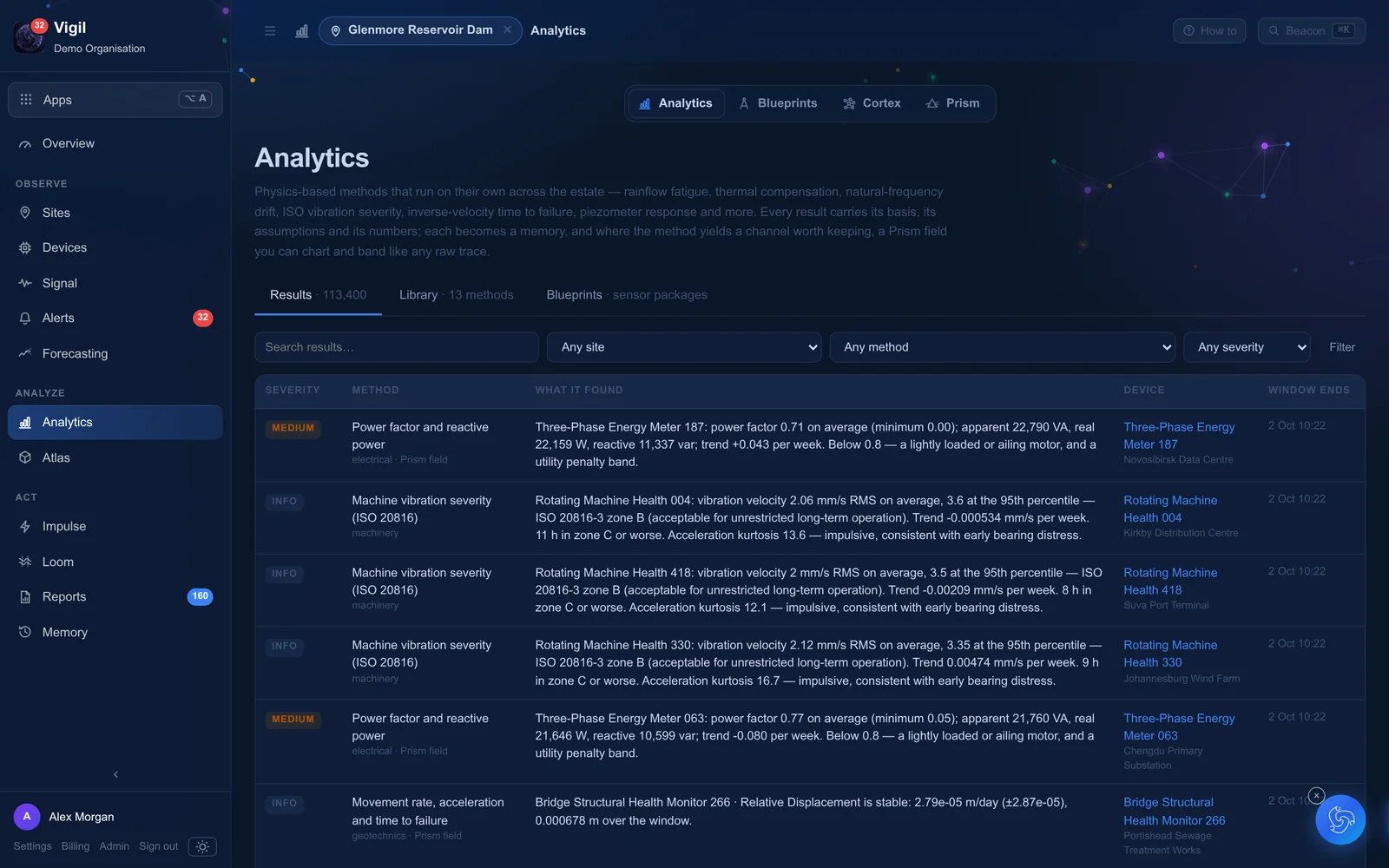Viewport: 1389px width, 868px height.
Task: Click the Filter button
Action: click(x=1341, y=347)
